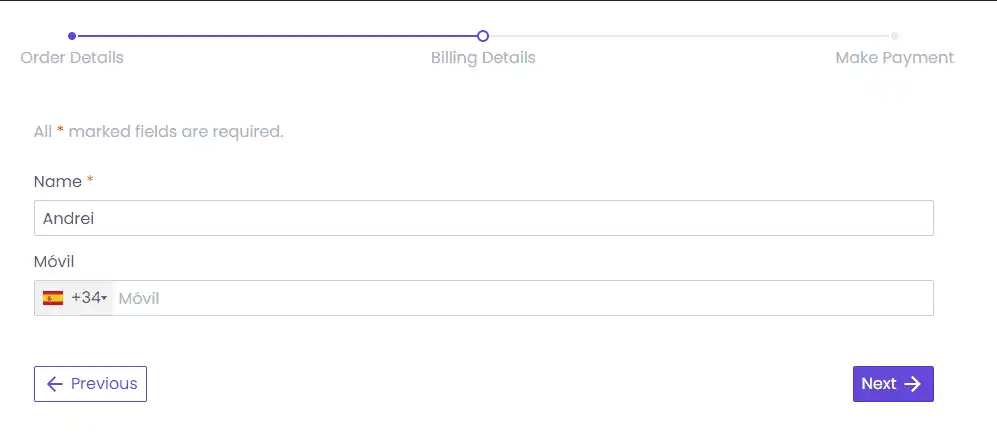This screenshot has width=997, height=442.
Task: Focus the Móvil phone number input
Action: tap(520, 298)
